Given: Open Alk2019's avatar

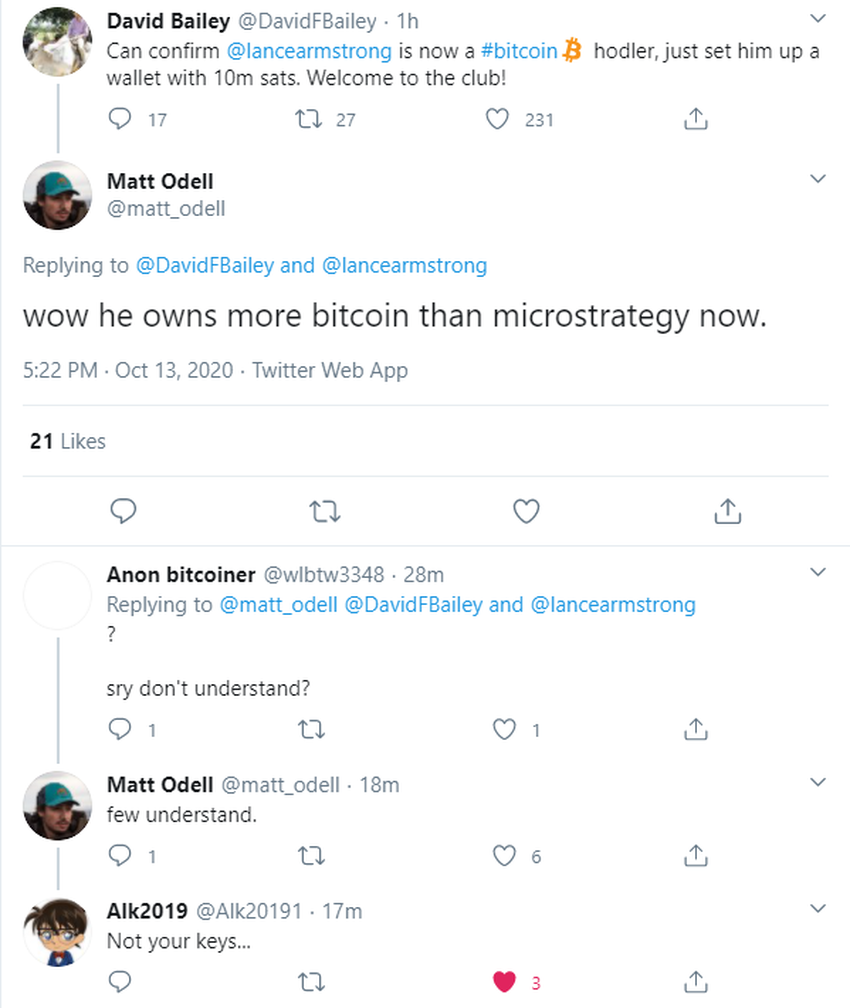Looking at the screenshot, I should pos(56,933).
